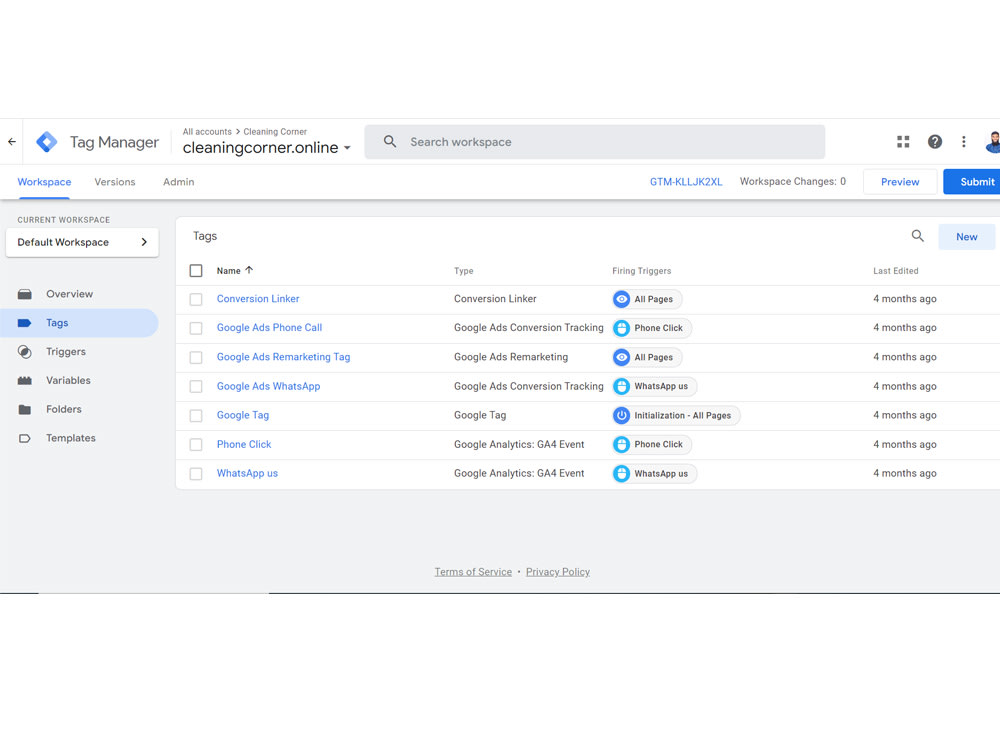Click the search magnifier in search bar

click(x=390, y=142)
